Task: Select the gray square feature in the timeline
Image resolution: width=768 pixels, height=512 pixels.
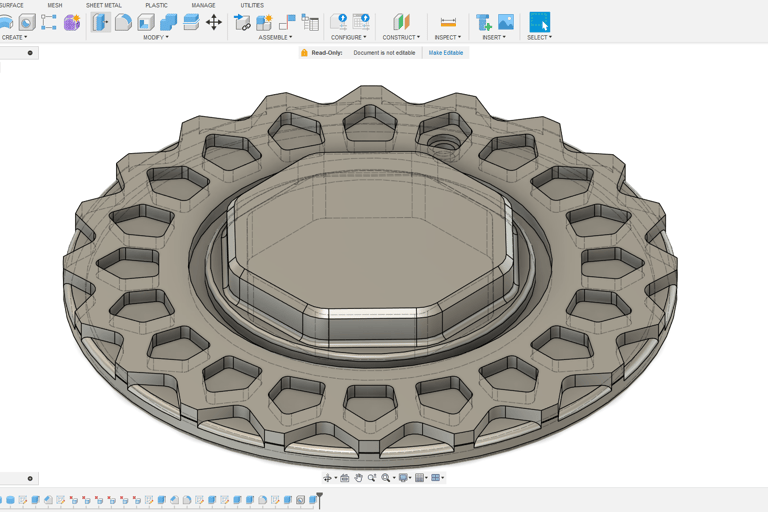Action: (300, 500)
